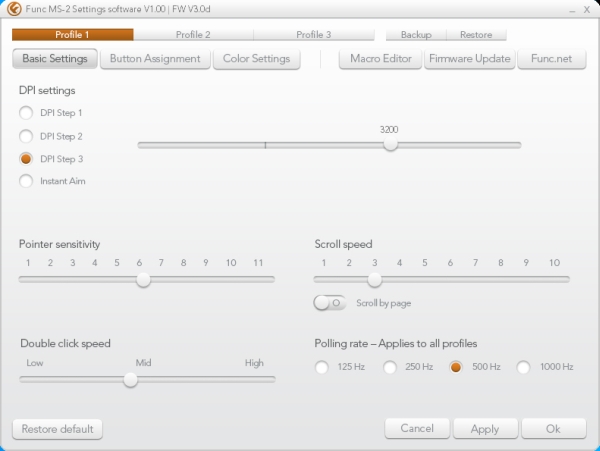Viewport: 600px width, 451px height.
Task: Select 125 Hz polling rate
Action: pyautogui.click(x=321, y=367)
